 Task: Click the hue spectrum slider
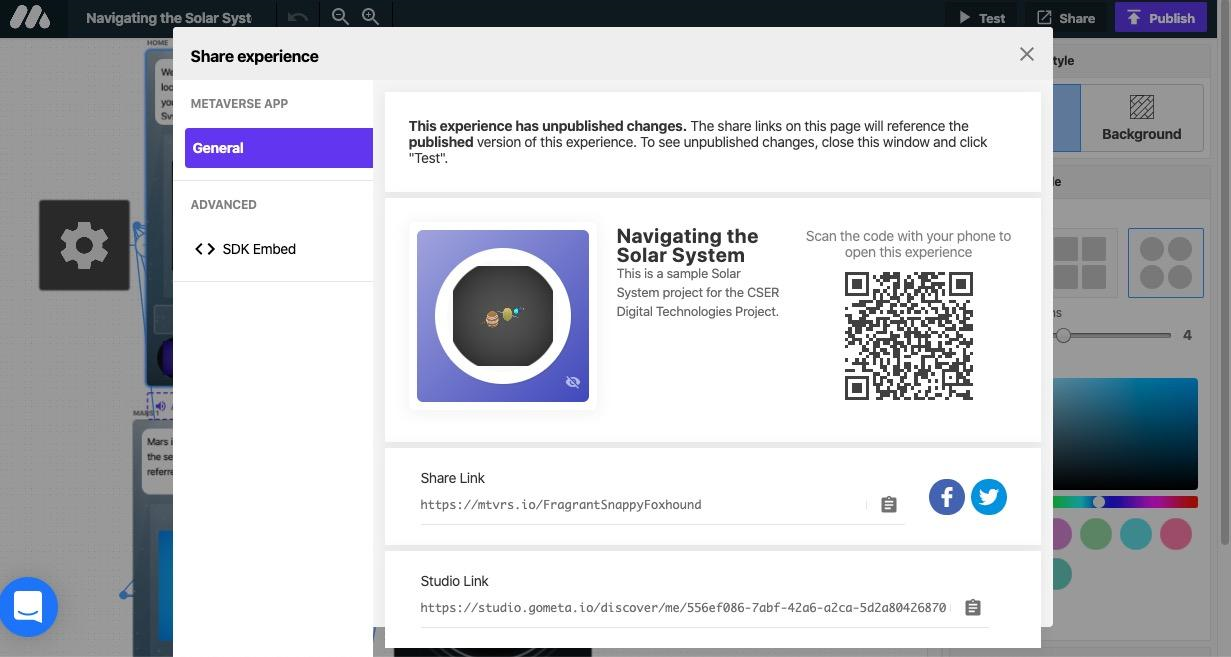[1125, 502]
